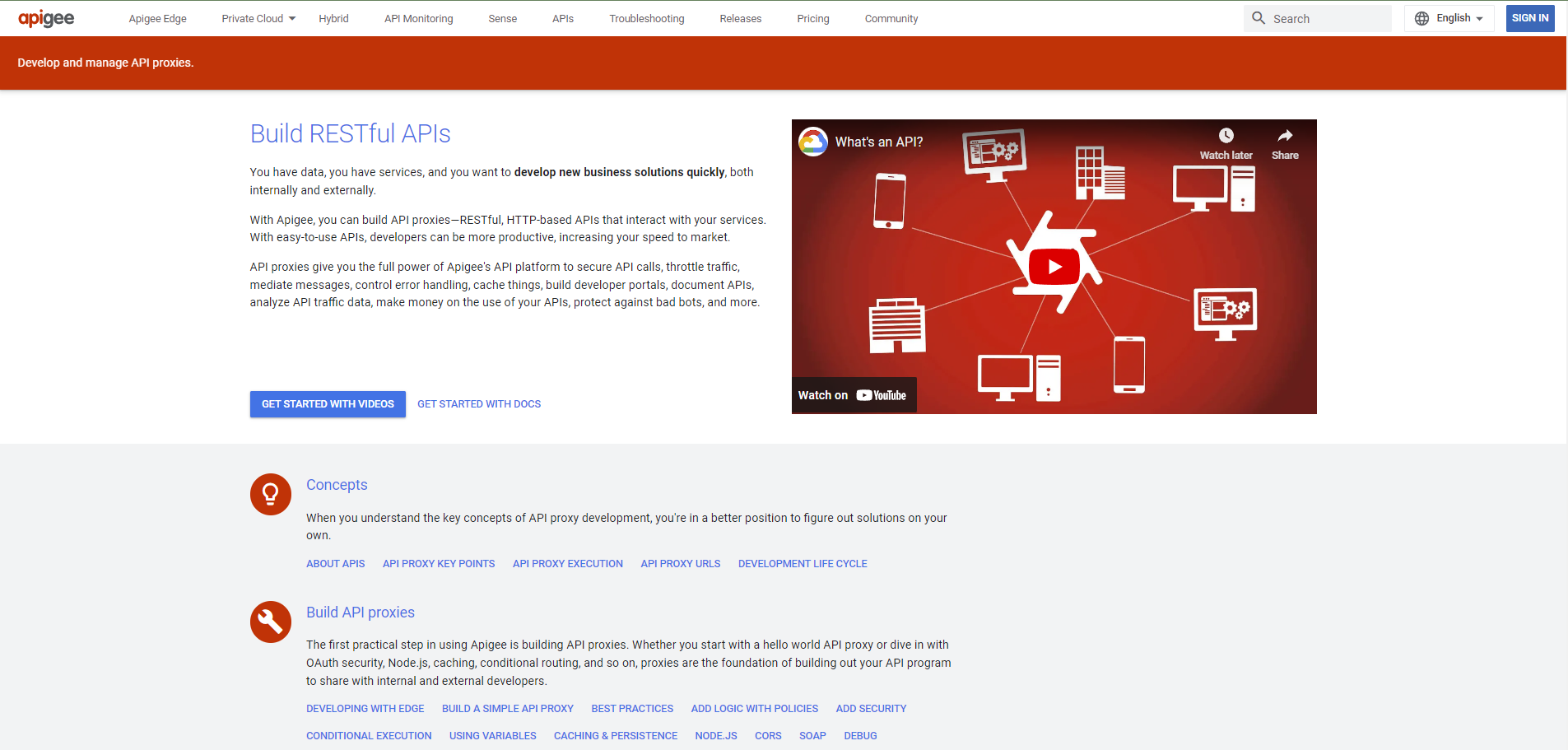Click the Apigee logo
The height and width of the screenshot is (750, 1568).
(46, 18)
